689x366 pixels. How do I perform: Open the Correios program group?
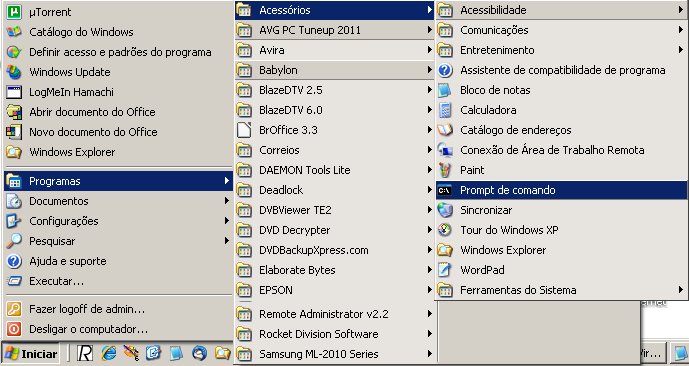click(x=335, y=150)
